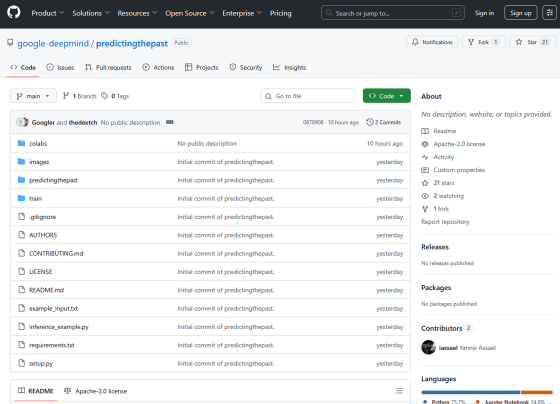This screenshot has width=560, height=404.
Task: Click the star icon beside 21 stars
Action: [x=425, y=183]
